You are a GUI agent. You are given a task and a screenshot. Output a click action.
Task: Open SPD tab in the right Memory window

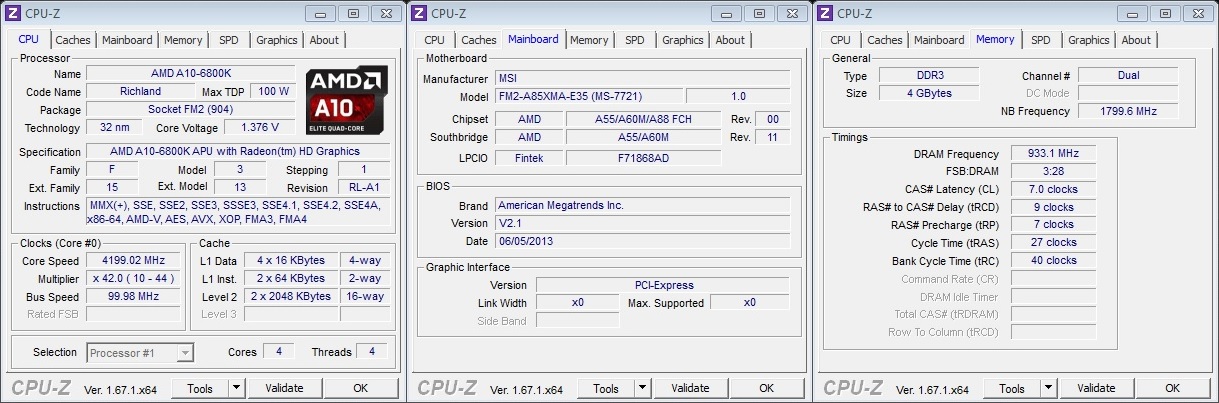pos(1041,40)
